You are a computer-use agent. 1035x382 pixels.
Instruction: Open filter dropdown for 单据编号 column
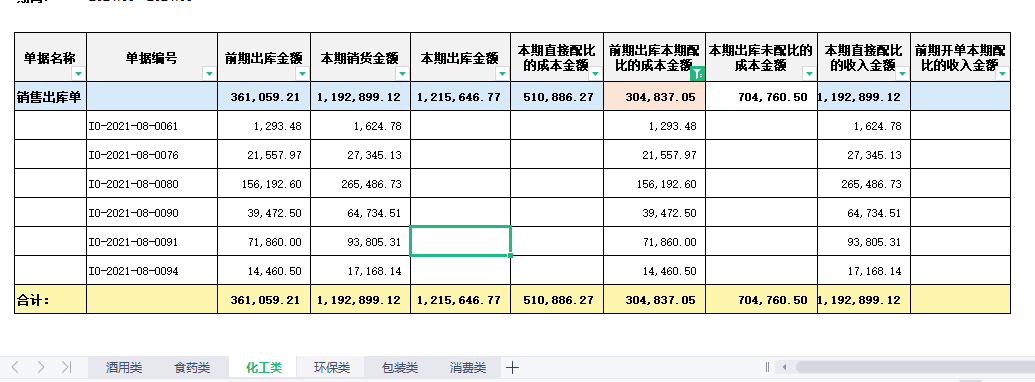click(209, 74)
